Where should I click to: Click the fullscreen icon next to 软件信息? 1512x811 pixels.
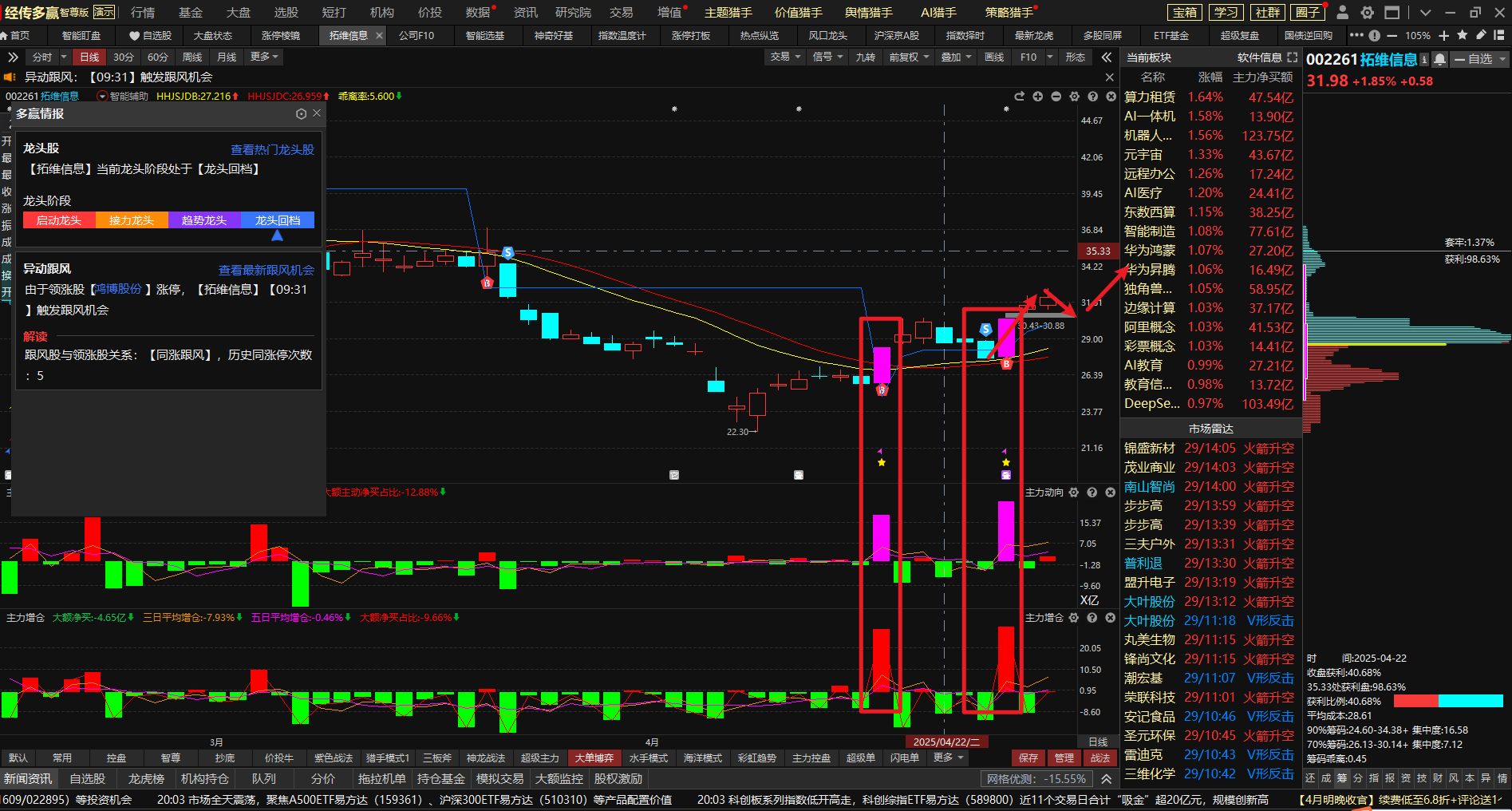(x=1293, y=57)
